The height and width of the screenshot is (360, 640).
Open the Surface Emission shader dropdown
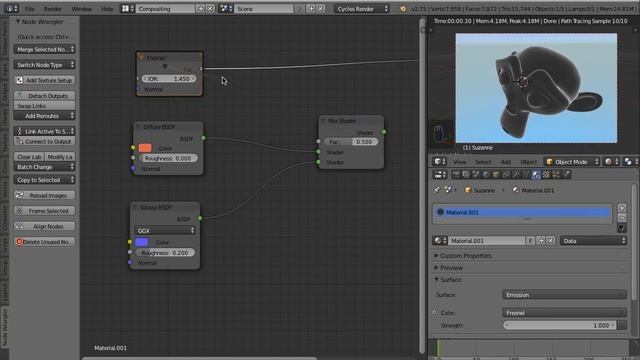(564, 295)
